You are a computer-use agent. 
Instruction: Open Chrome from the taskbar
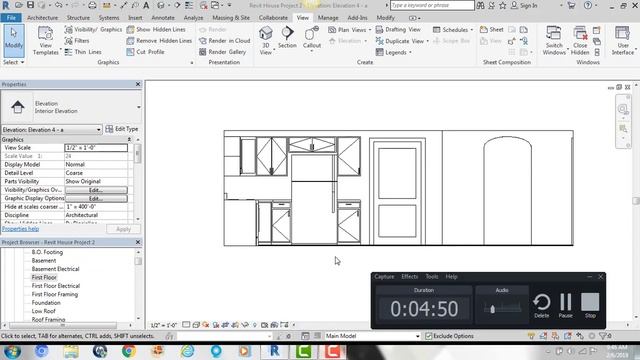pyautogui.click(x=129, y=351)
